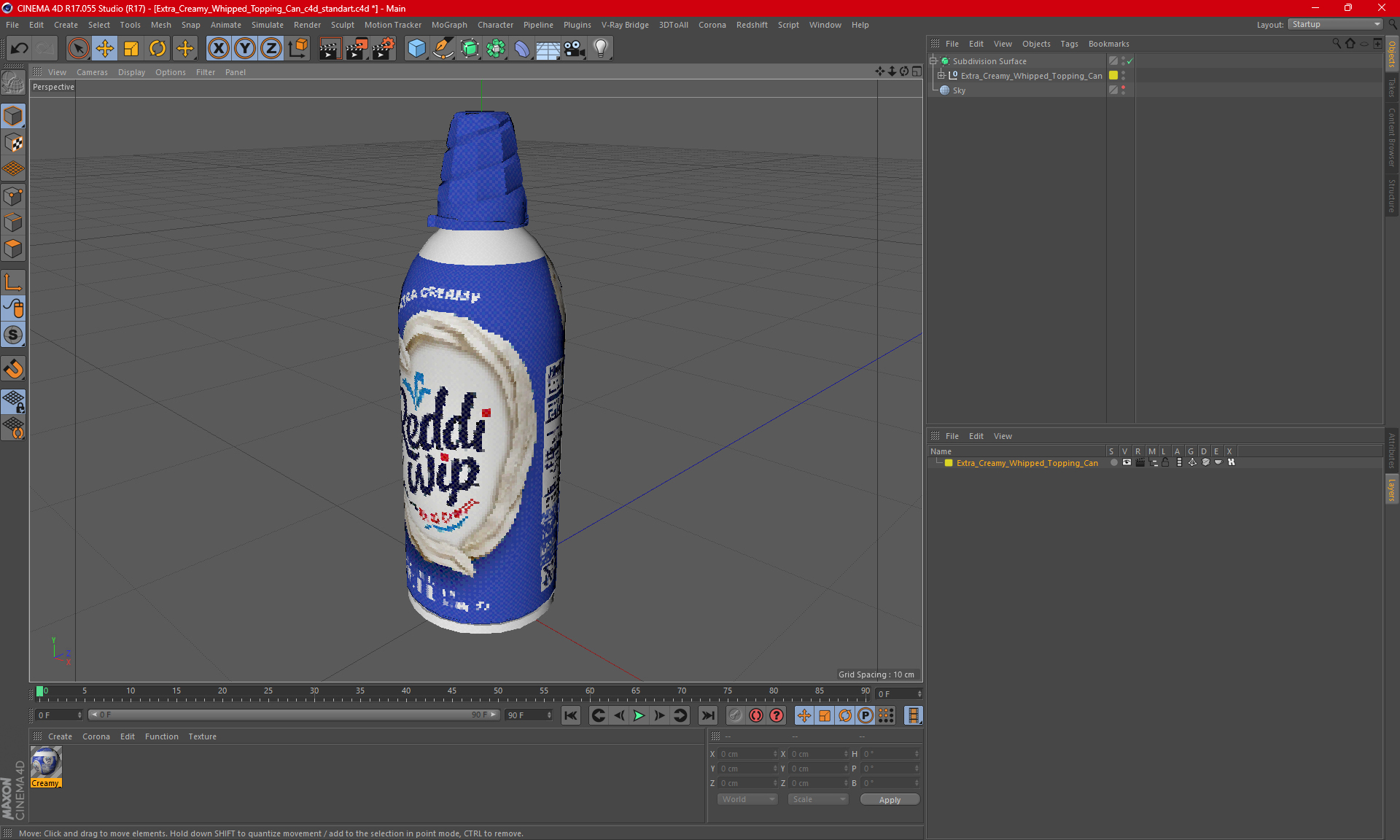Activate the Scale tool
1400x840 pixels.
pos(131,49)
